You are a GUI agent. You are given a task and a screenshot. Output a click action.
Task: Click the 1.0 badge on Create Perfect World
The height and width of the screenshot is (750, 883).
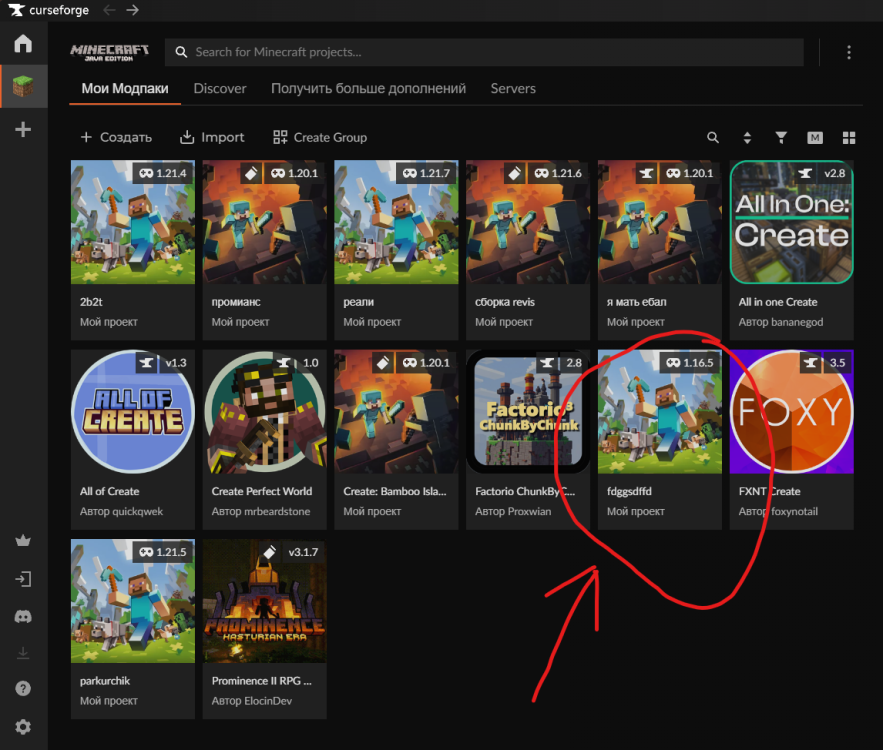(x=310, y=363)
